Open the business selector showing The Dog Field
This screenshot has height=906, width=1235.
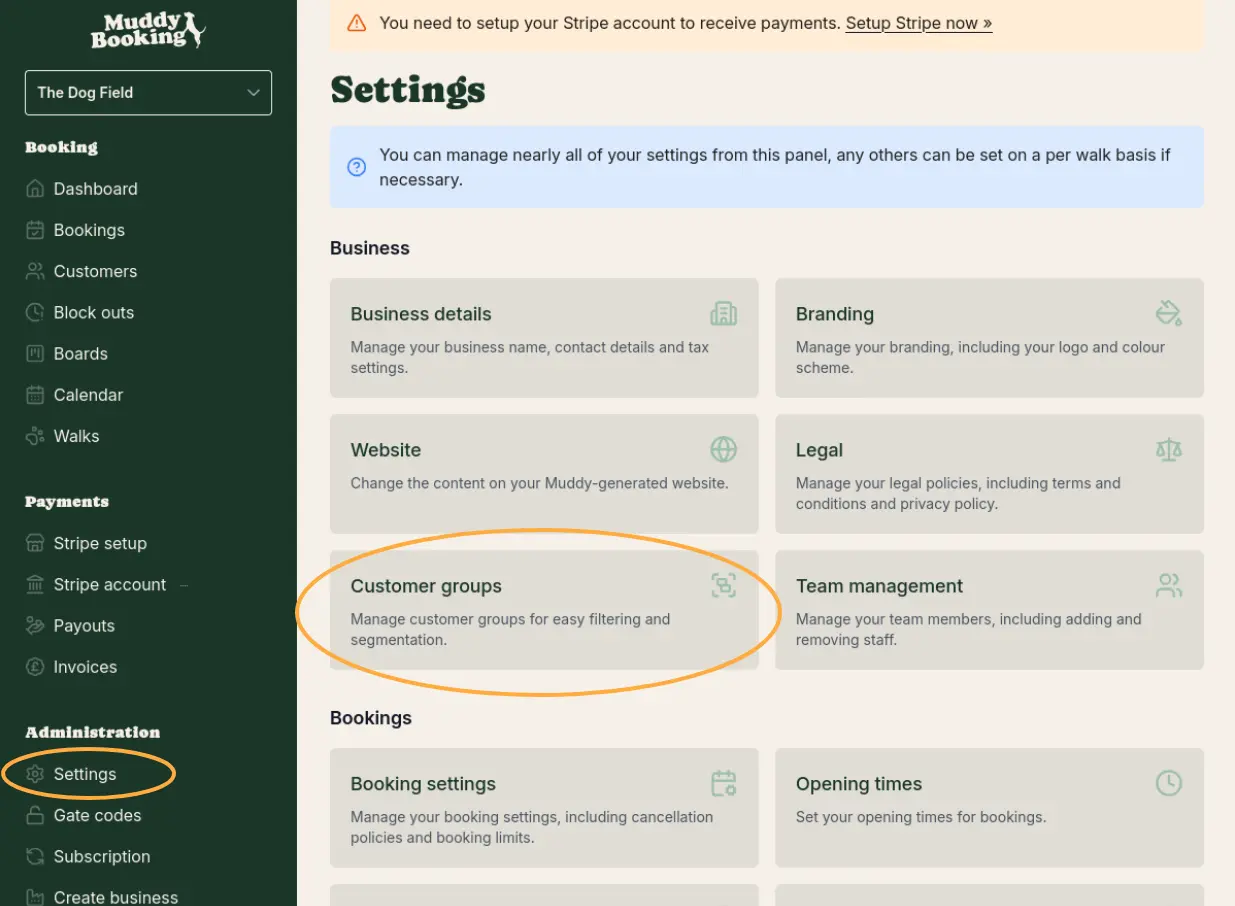148,92
